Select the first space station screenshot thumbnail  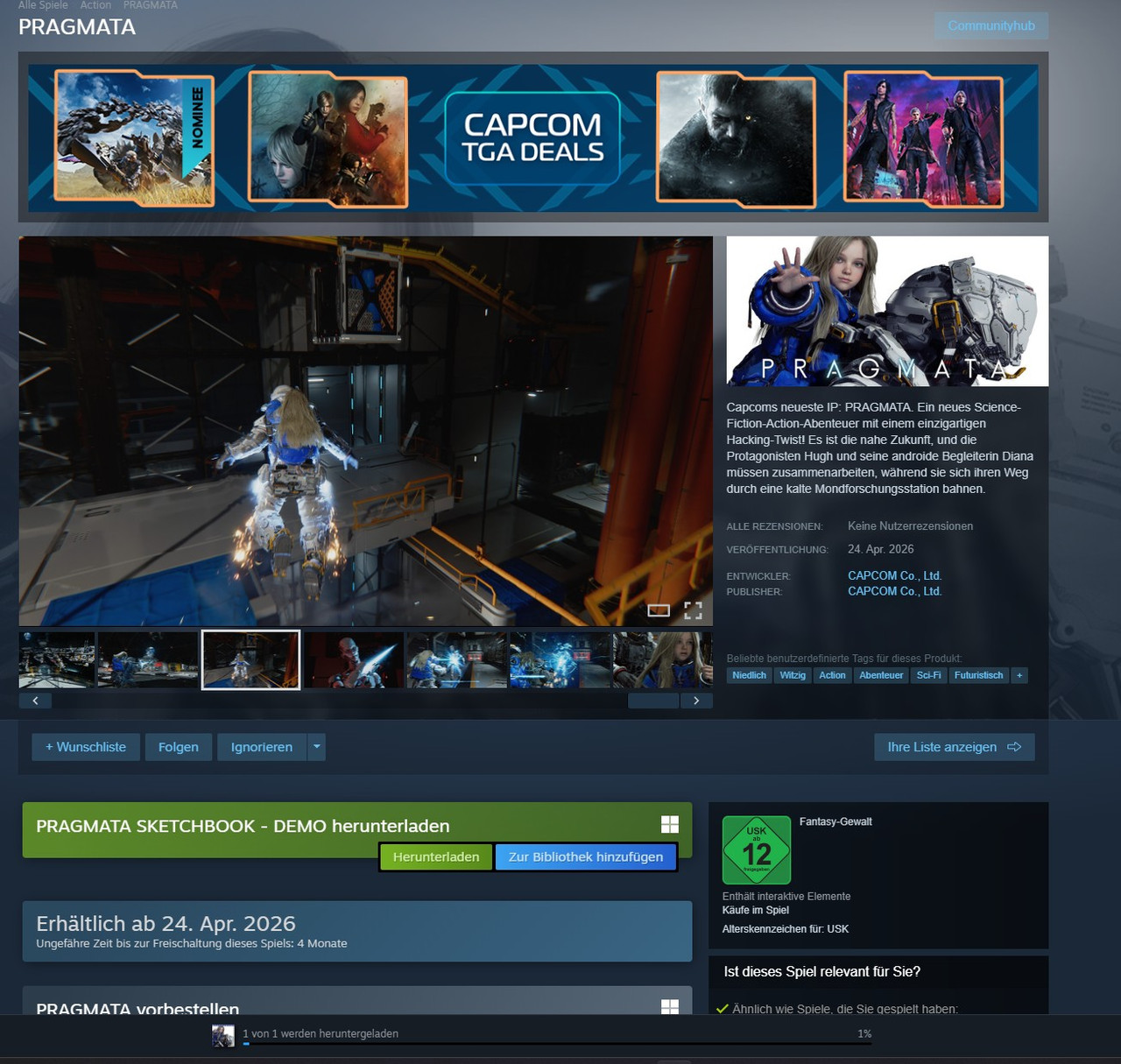point(57,659)
